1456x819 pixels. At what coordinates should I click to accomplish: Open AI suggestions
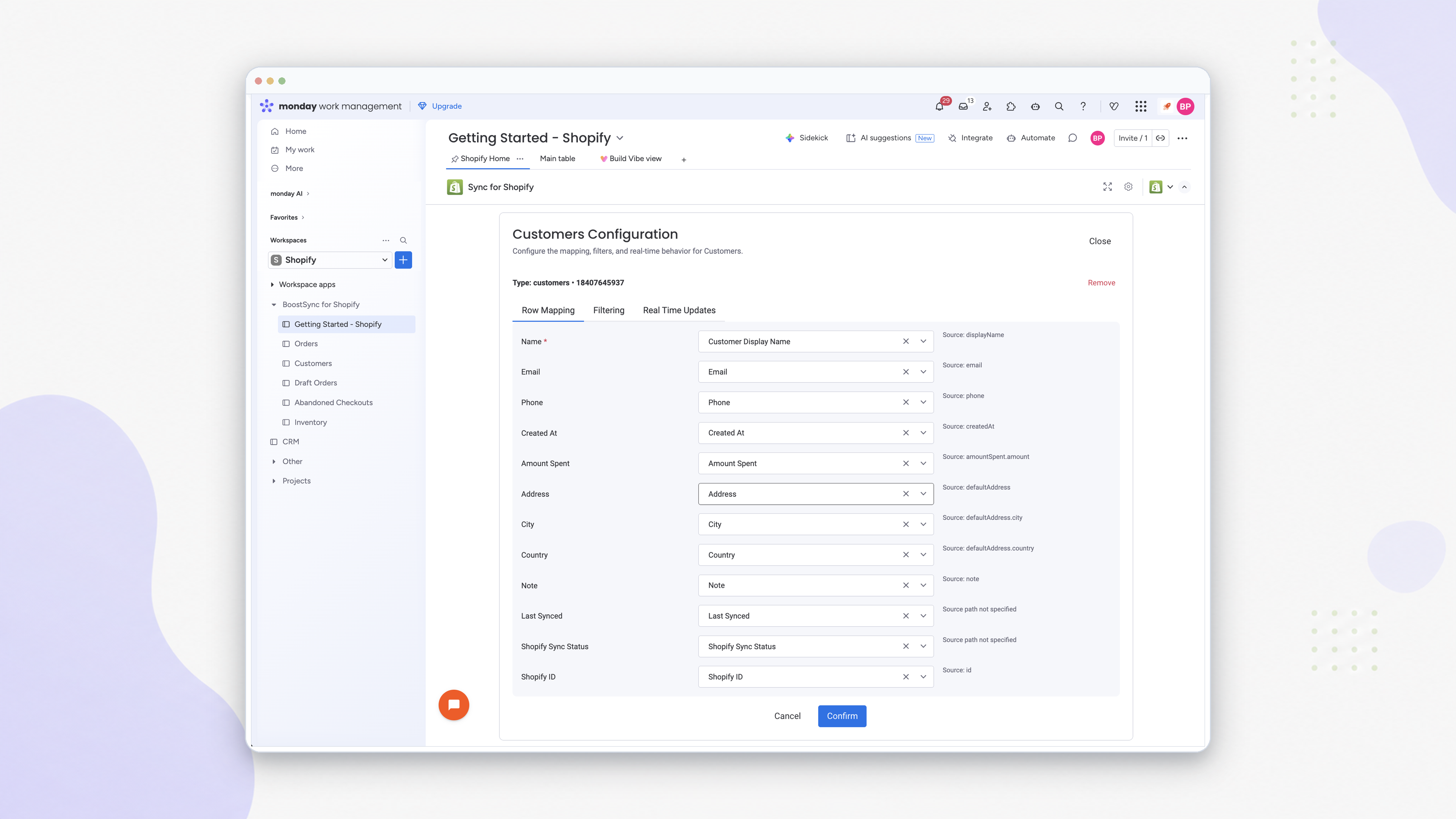point(890,138)
